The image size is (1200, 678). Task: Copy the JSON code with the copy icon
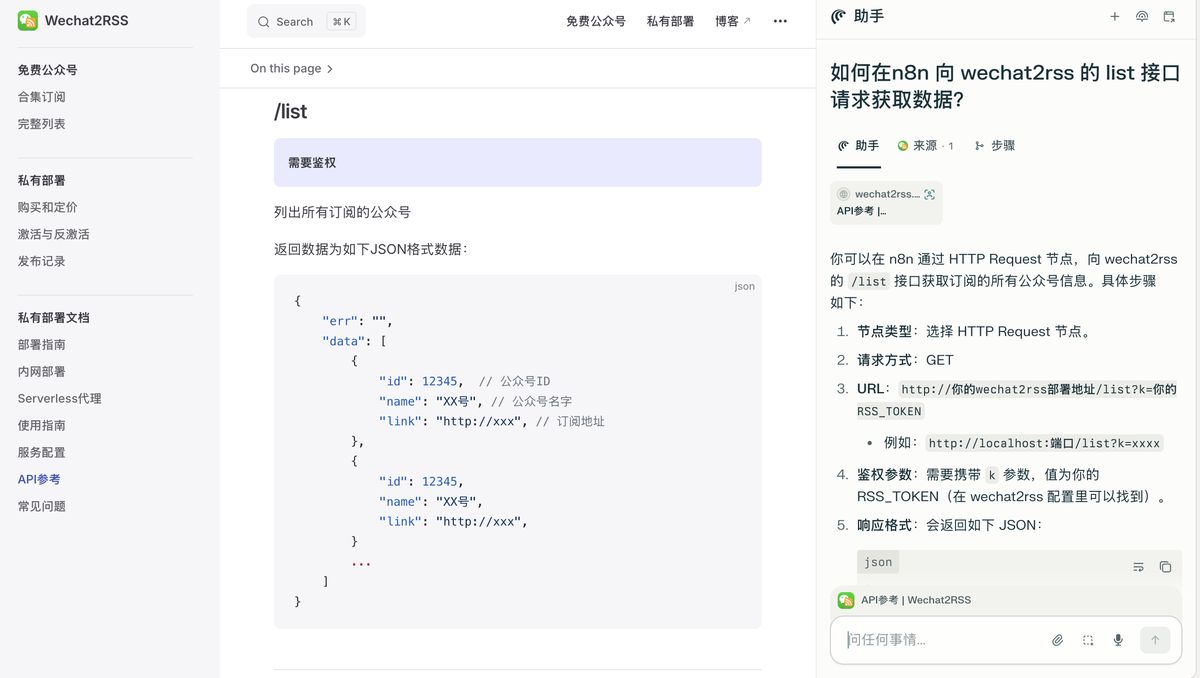click(x=1165, y=567)
